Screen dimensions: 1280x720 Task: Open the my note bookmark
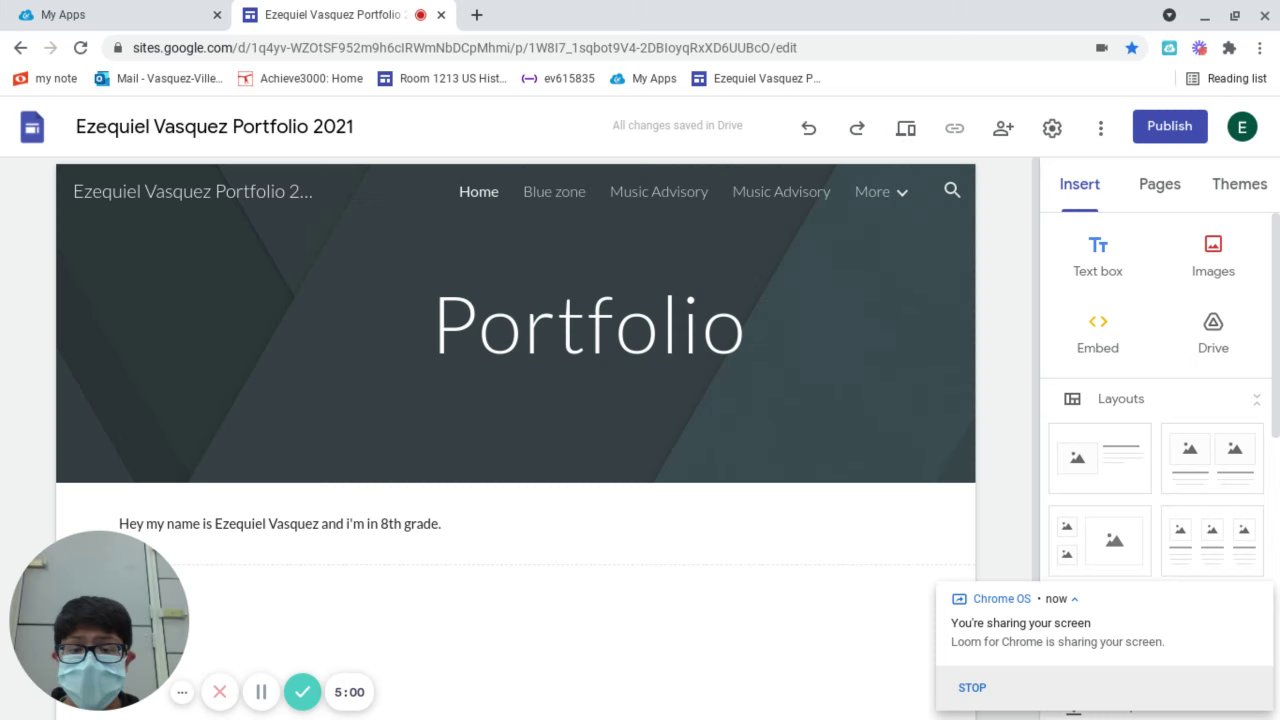point(46,78)
